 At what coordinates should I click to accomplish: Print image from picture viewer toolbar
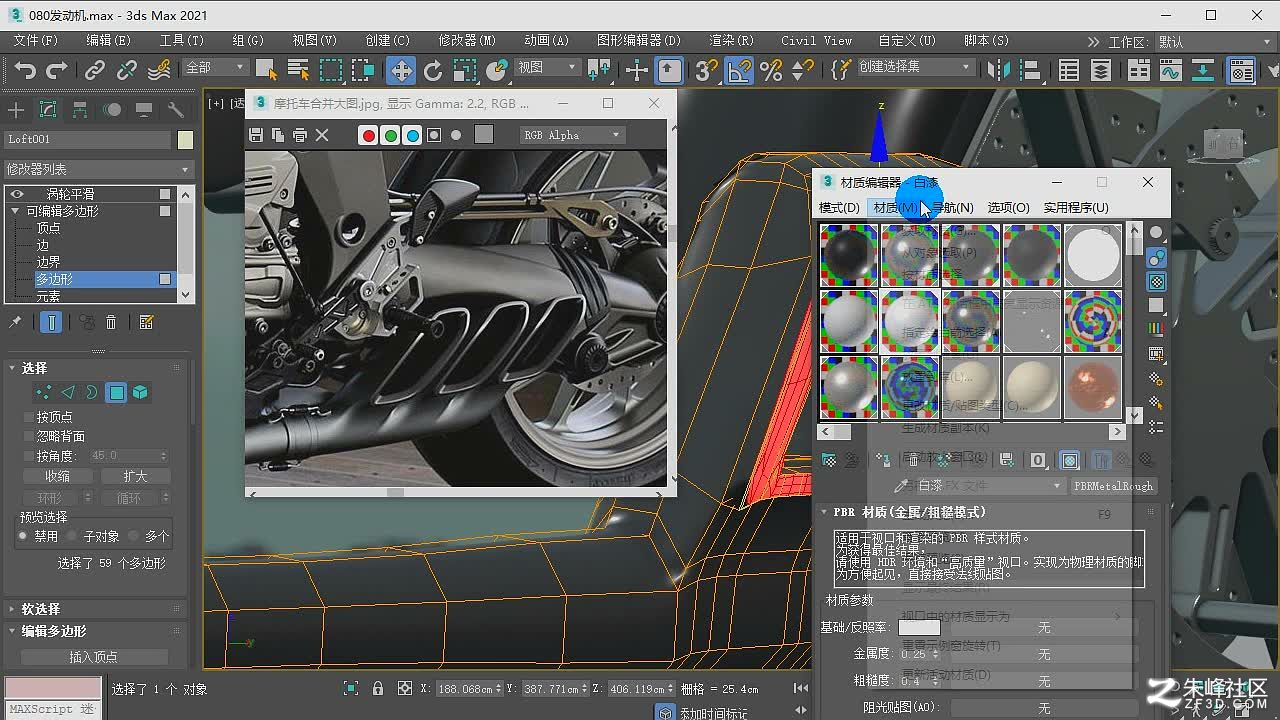300,135
